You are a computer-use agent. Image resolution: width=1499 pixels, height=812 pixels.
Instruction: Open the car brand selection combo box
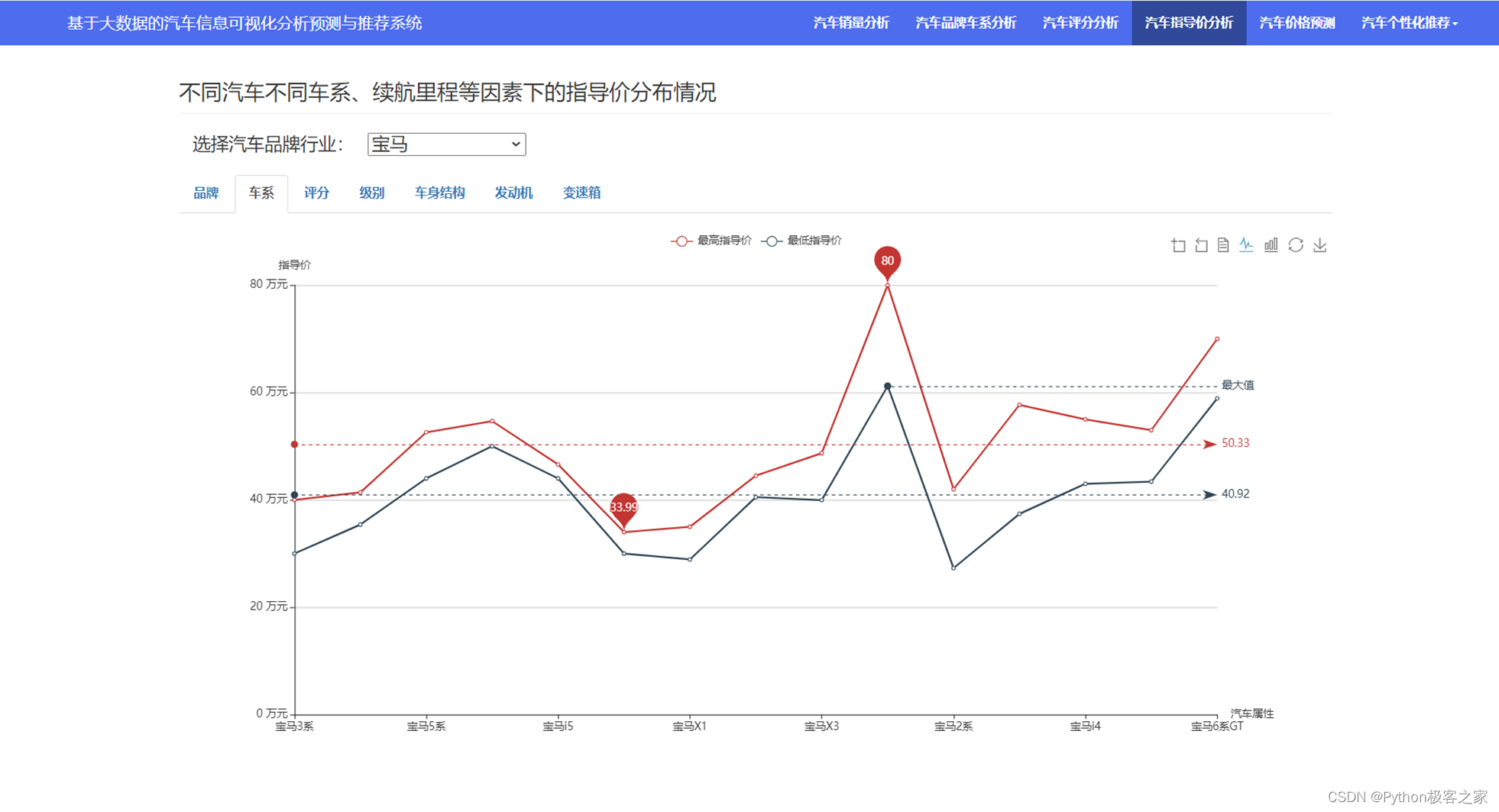(446, 144)
